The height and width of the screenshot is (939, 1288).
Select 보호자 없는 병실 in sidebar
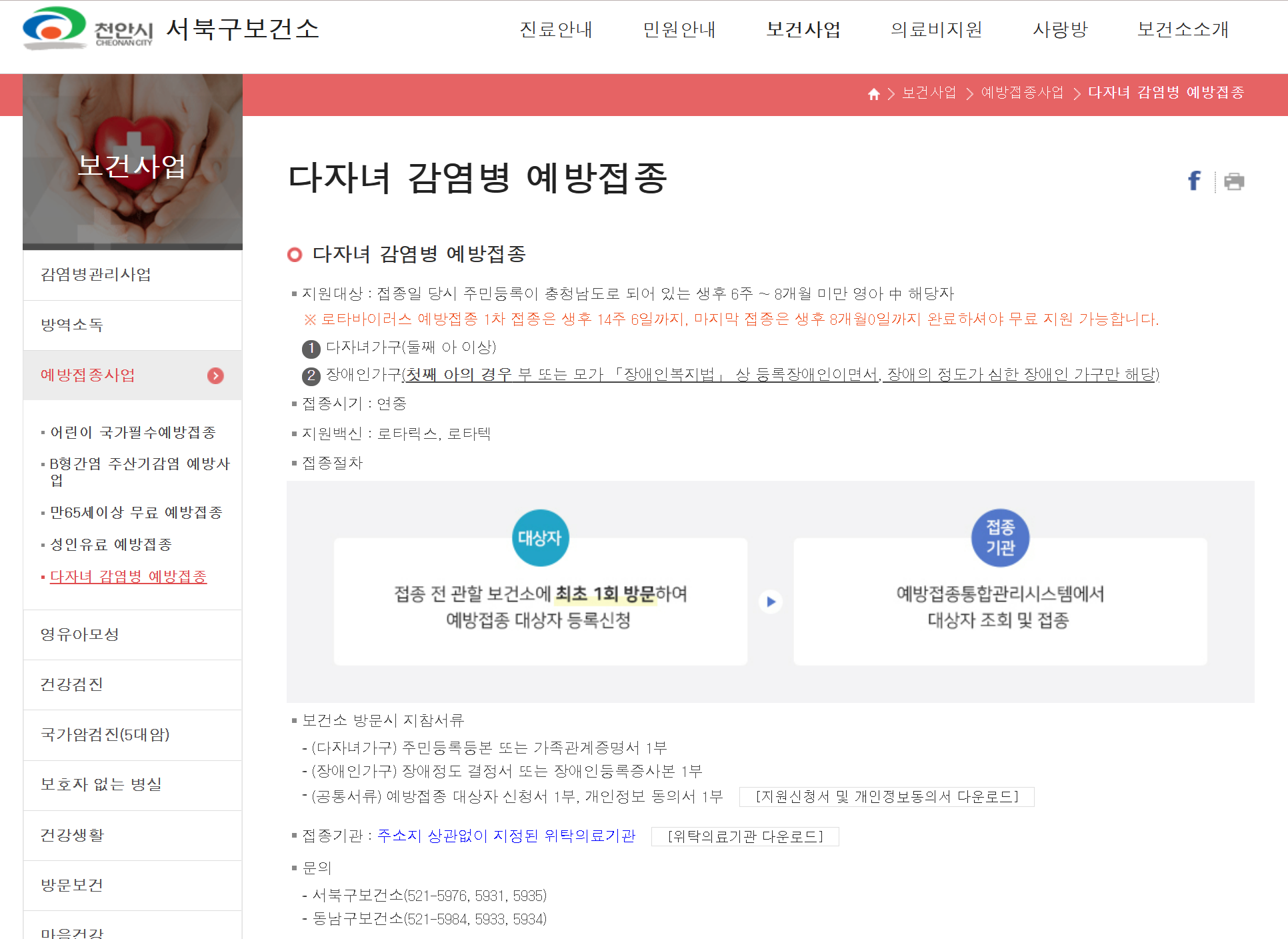133,785
